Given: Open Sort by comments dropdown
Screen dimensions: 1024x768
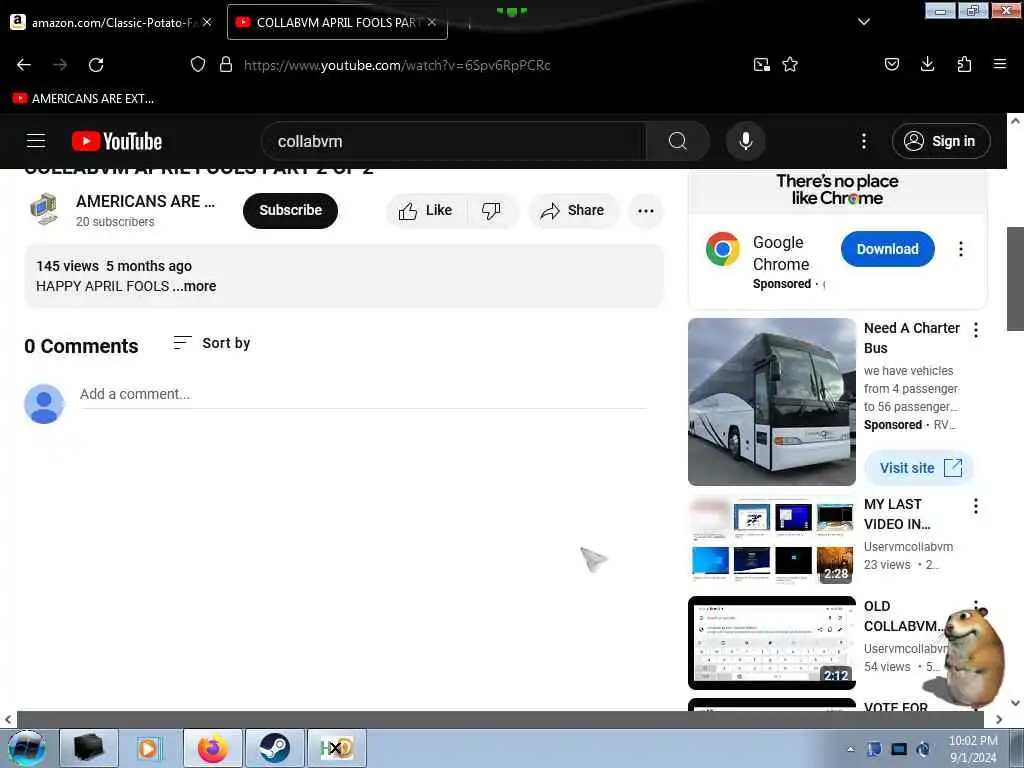Looking at the screenshot, I should (x=212, y=343).
